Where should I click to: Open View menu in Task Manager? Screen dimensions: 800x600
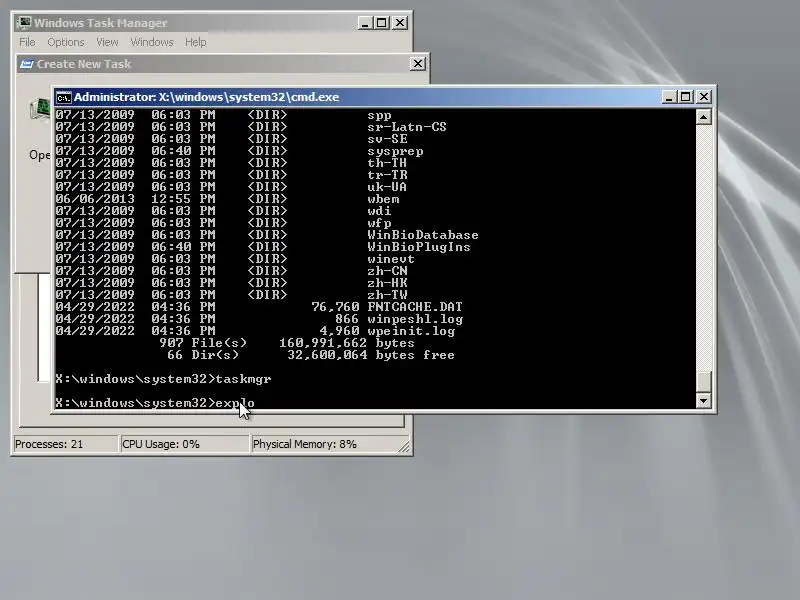[x=107, y=42]
